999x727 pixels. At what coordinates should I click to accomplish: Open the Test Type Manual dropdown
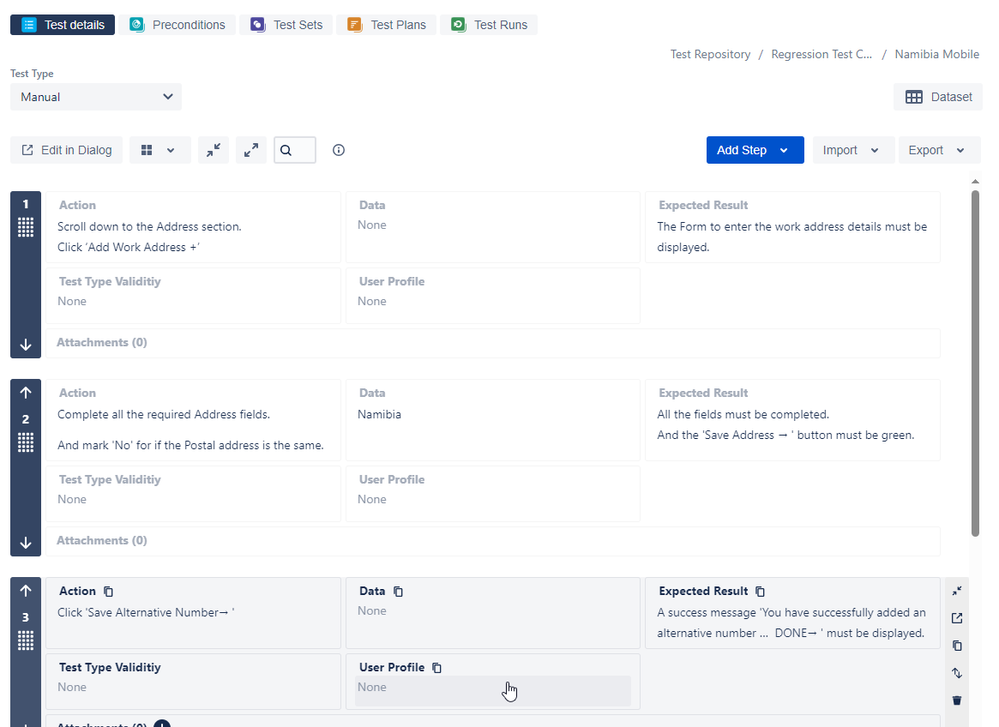click(x=96, y=97)
